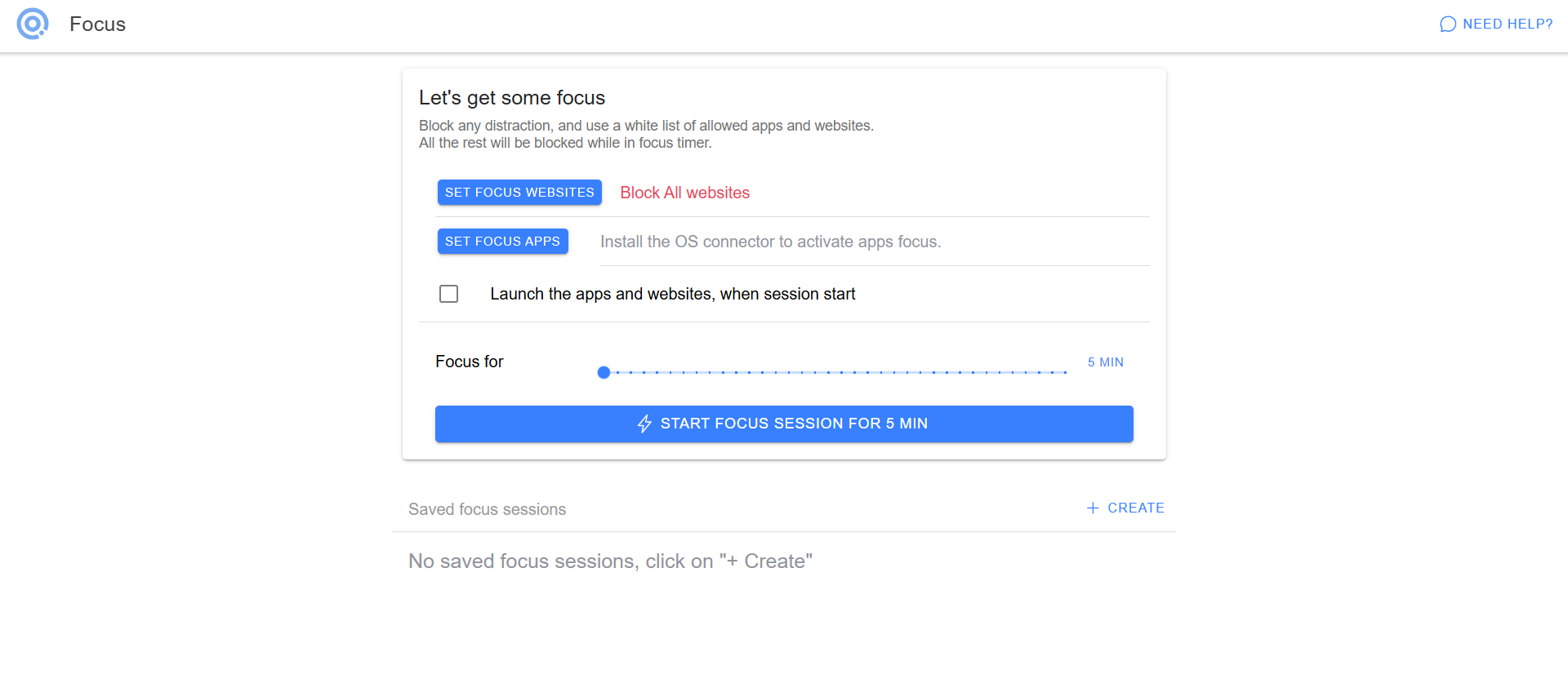Click SET FOCUS APPS
The width and height of the screenshot is (1568, 679).
502,241
